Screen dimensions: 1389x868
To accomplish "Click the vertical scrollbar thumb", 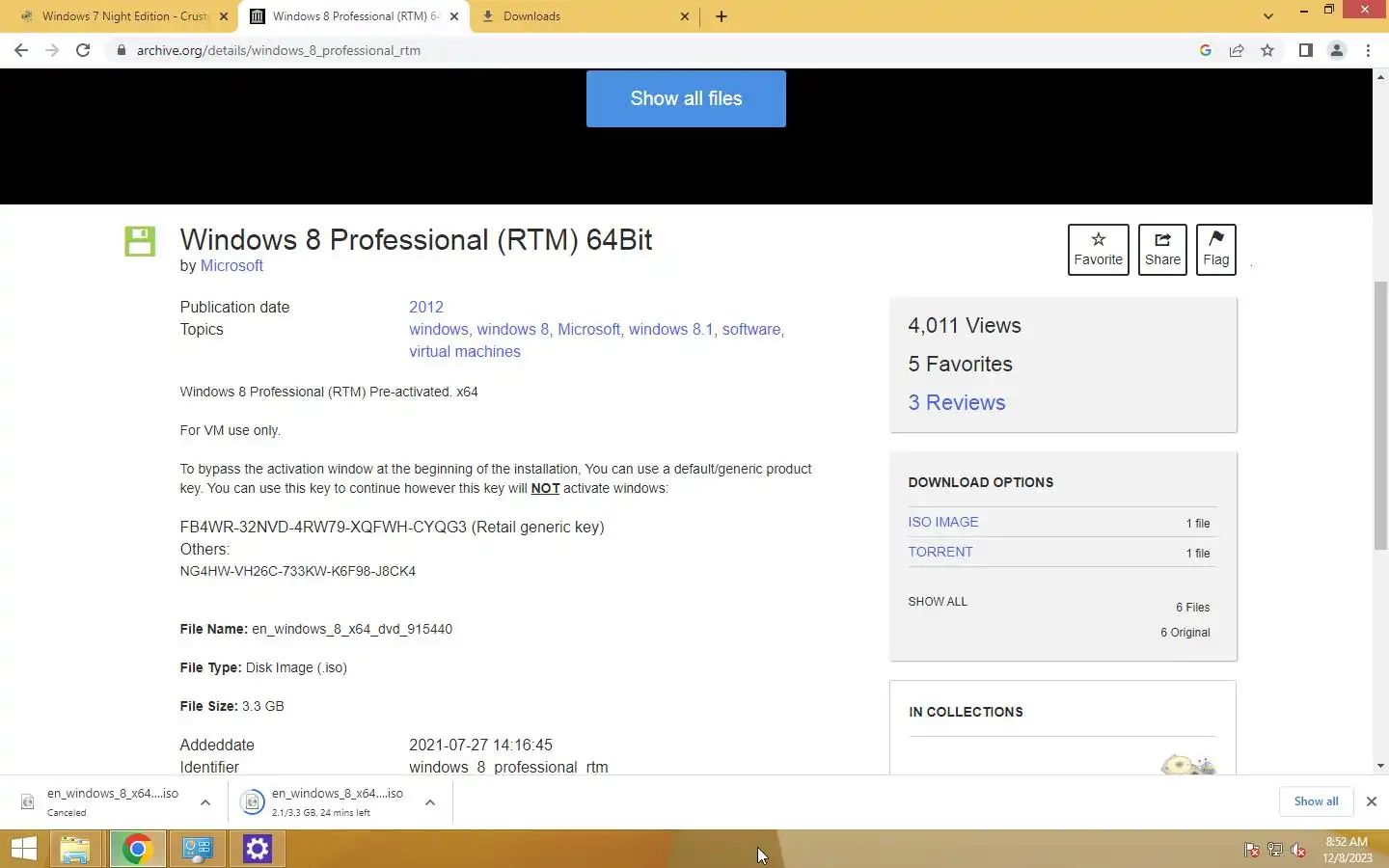I will coord(1380,416).
